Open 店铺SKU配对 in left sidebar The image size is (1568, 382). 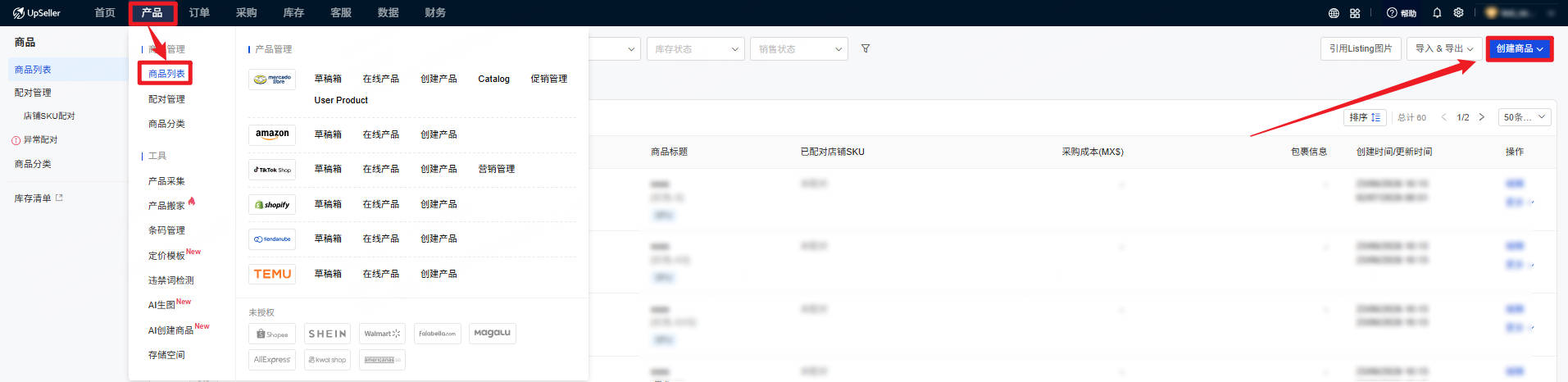[49, 116]
